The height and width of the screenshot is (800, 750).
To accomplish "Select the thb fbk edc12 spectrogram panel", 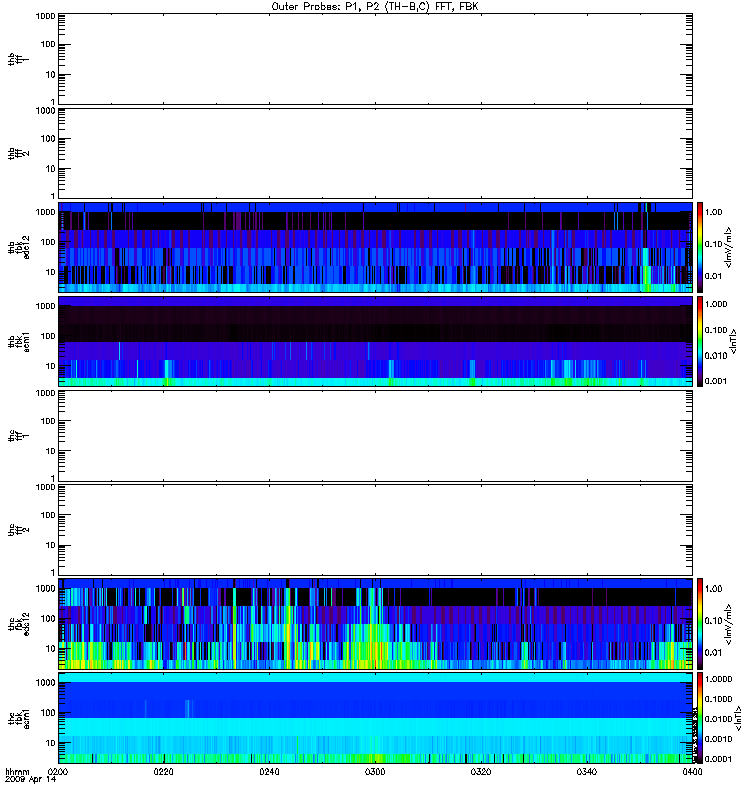I will click(x=375, y=247).
